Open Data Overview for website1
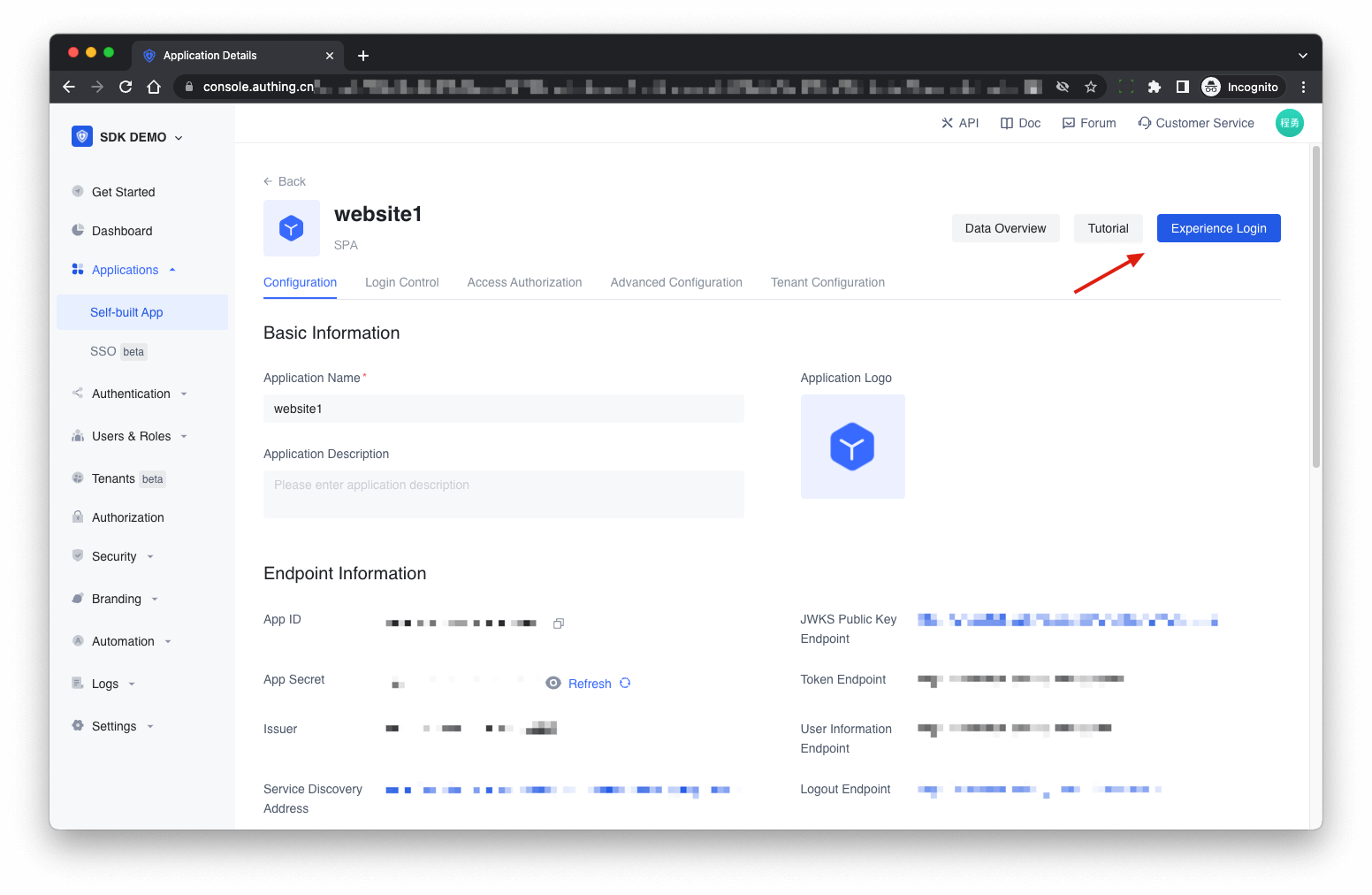This screenshot has width=1372, height=895. [x=1004, y=228]
